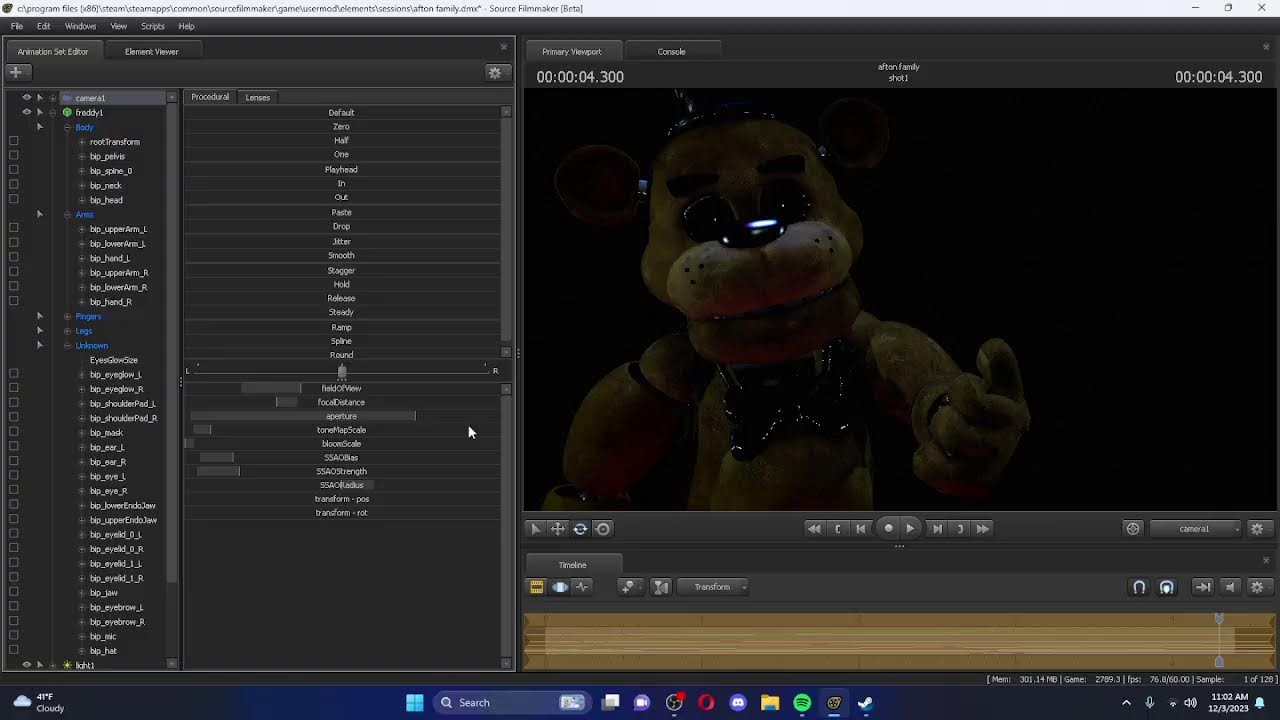The width and height of the screenshot is (1280, 720).
Task: Switch to the Element Viewer tab
Action: click(x=152, y=51)
